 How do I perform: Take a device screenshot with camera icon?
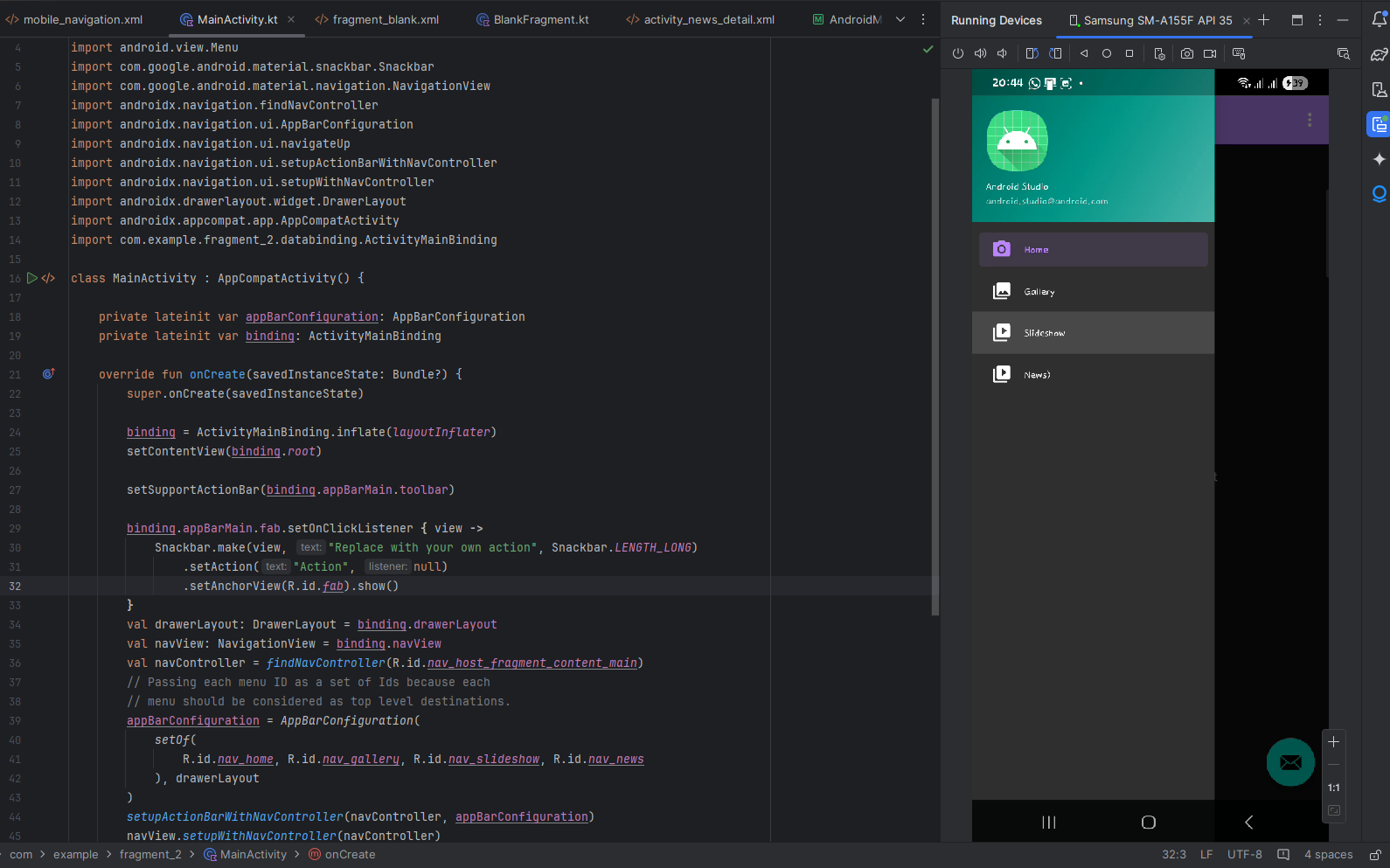[1187, 53]
